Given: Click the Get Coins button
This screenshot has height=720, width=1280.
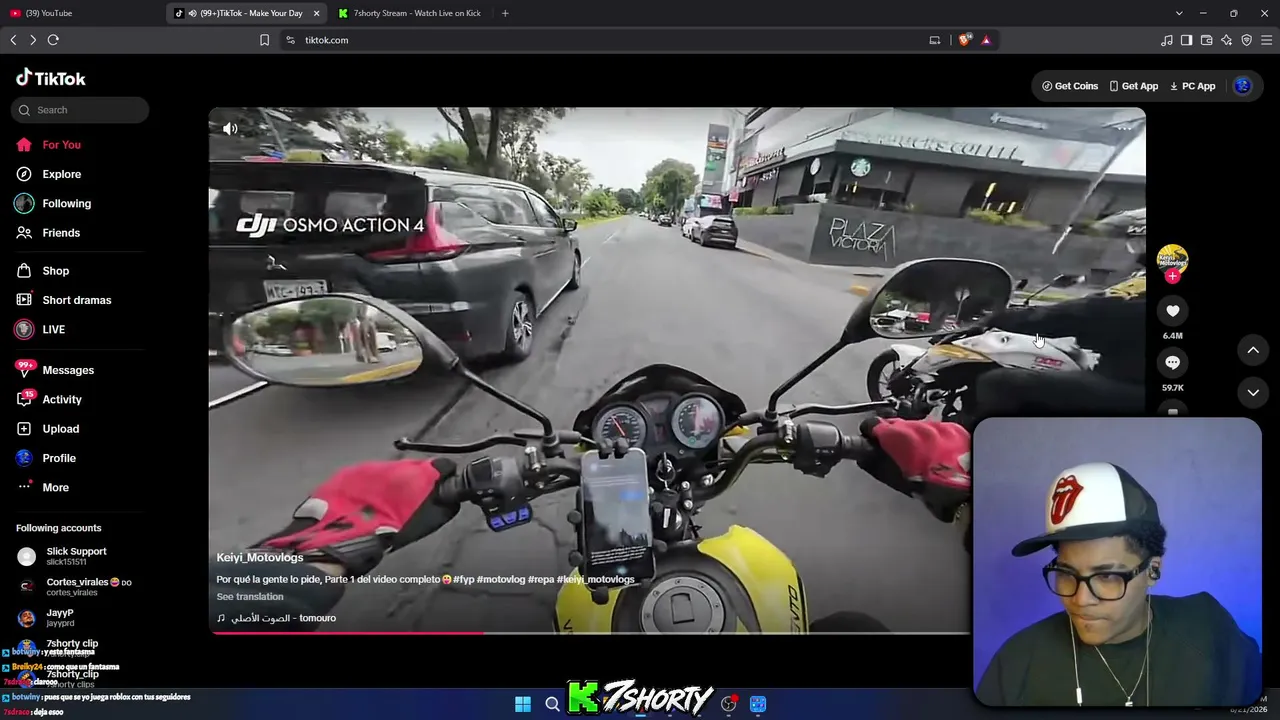Looking at the screenshot, I should tap(1070, 86).
